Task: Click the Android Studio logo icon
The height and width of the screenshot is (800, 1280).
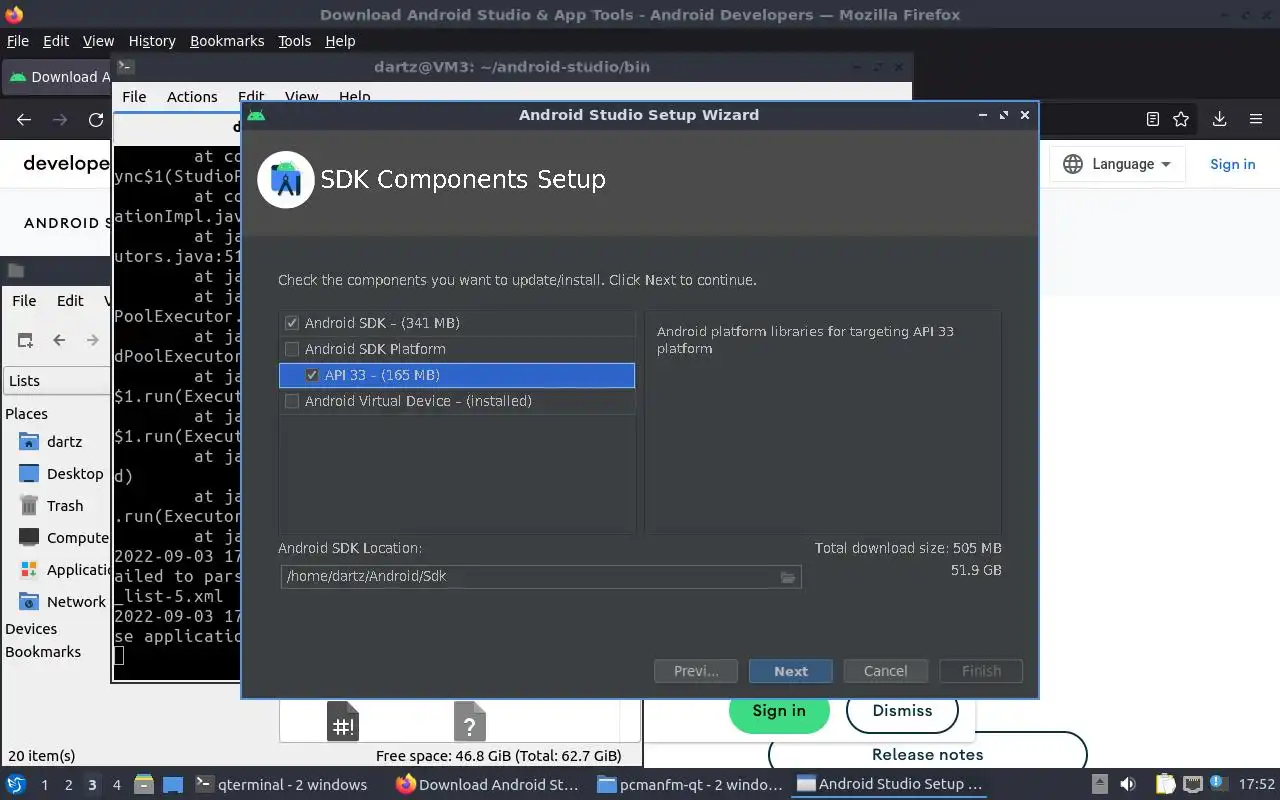Action: 286,180
